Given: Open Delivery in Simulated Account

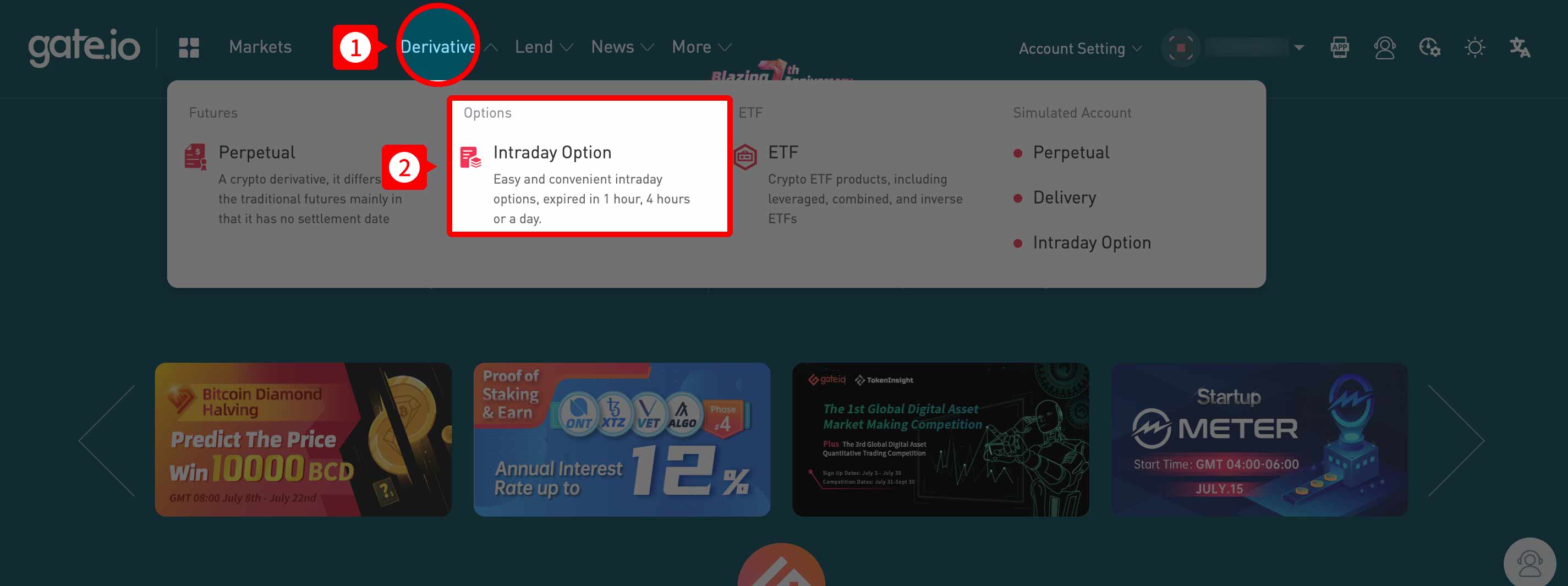Looking at the screenshot, I should point(1064,198).
